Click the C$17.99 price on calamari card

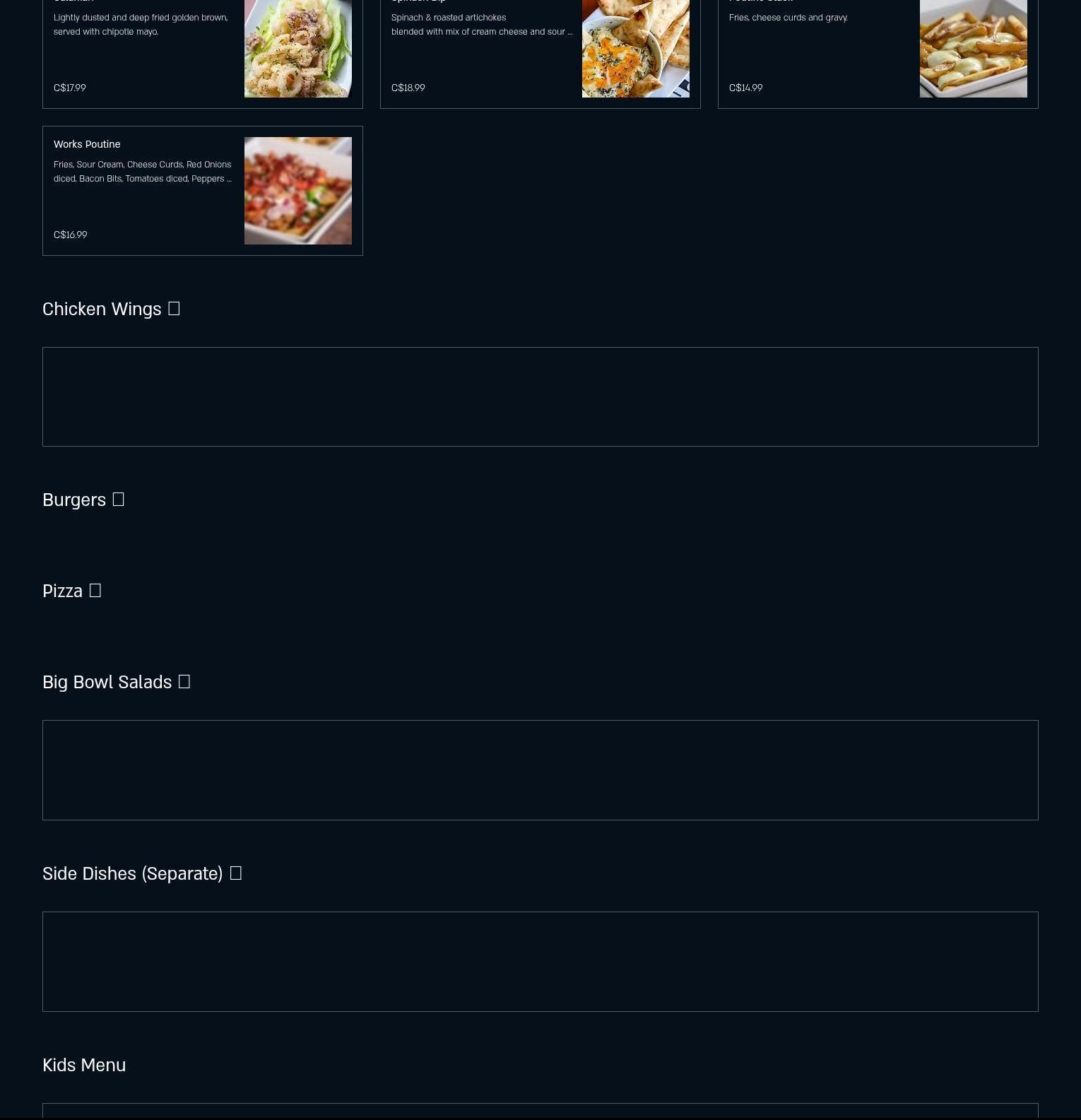pyautogui.click(x=69, y=88)
